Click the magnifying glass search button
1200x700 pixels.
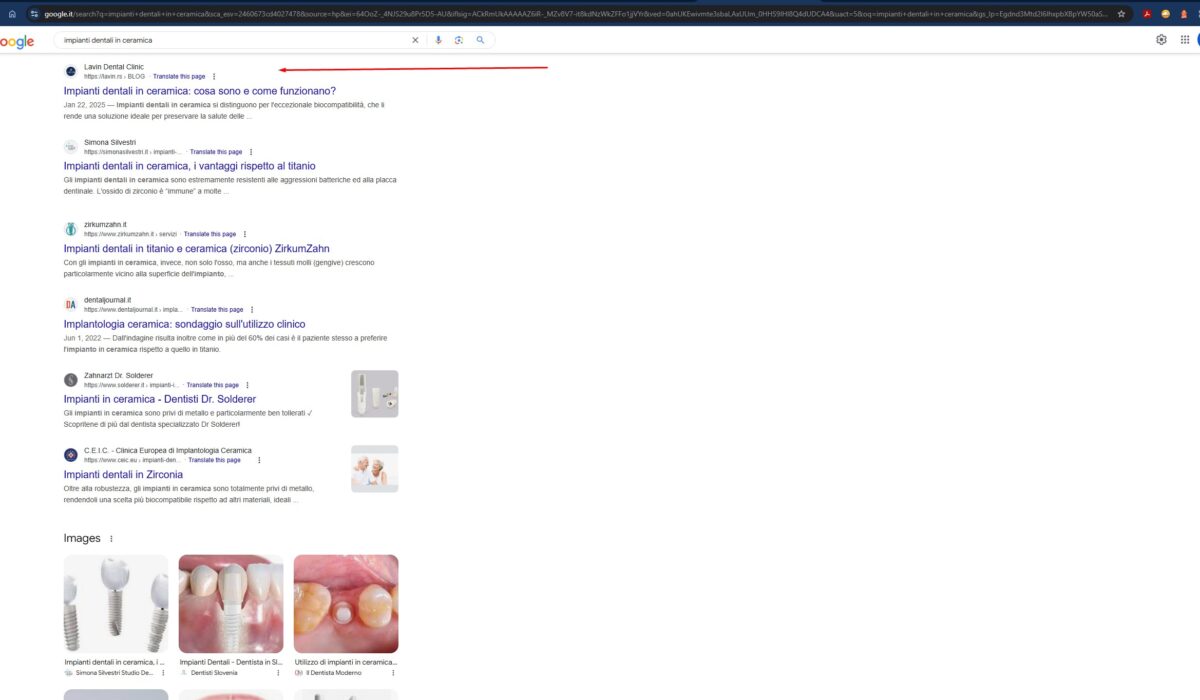tap(480, 40)
